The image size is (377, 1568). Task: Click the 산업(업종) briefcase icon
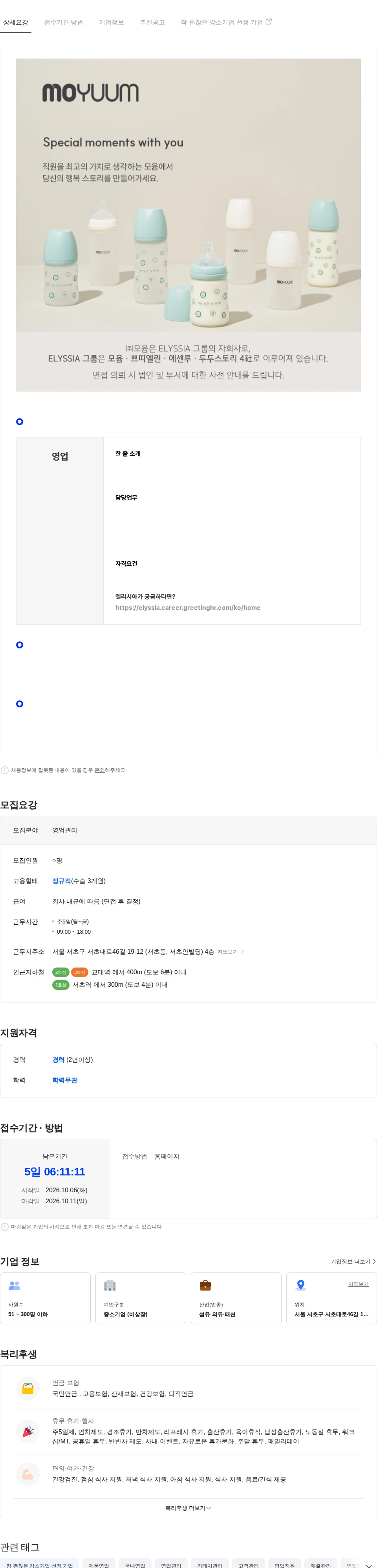(x=205, y=1285)
